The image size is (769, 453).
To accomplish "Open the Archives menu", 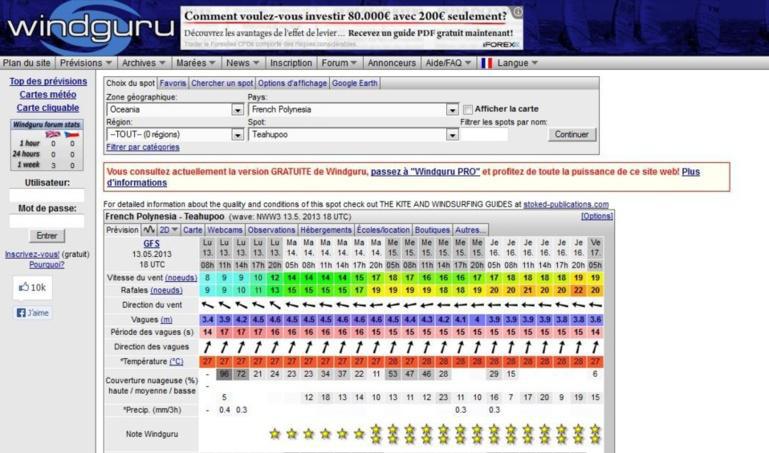I will click(x=143, y=63).
